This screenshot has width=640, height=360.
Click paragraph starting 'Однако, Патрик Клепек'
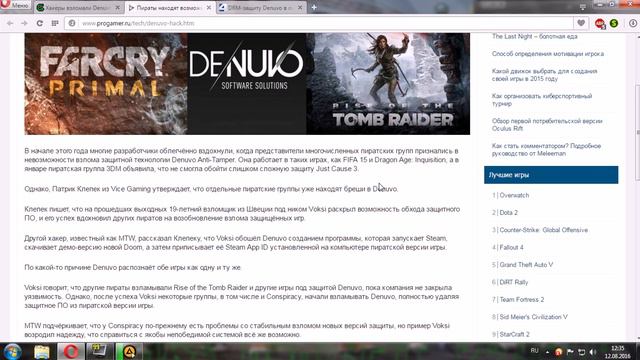(x=211, y=189)
